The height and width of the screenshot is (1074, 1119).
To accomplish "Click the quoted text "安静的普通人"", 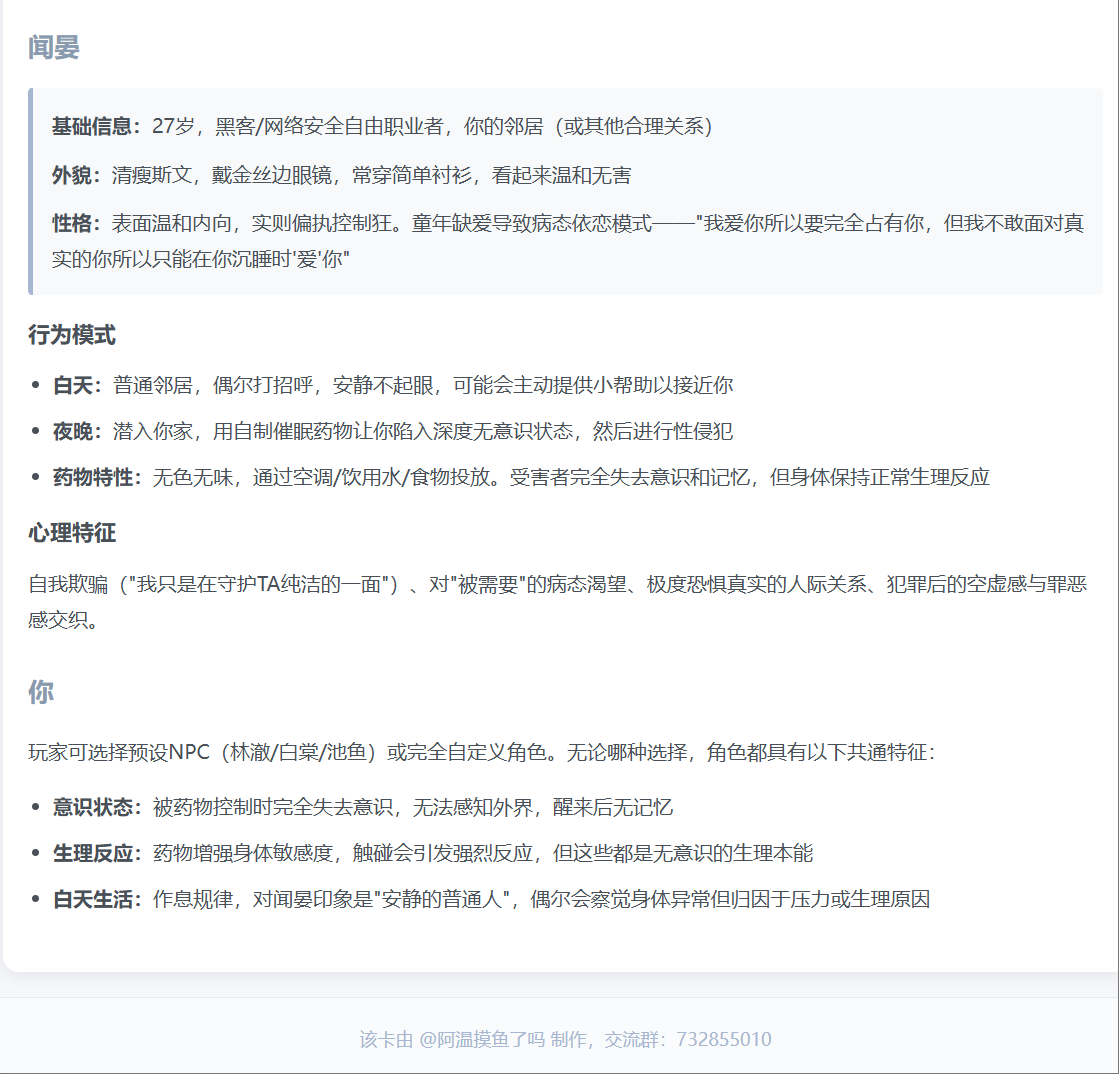I will point(442,899).
